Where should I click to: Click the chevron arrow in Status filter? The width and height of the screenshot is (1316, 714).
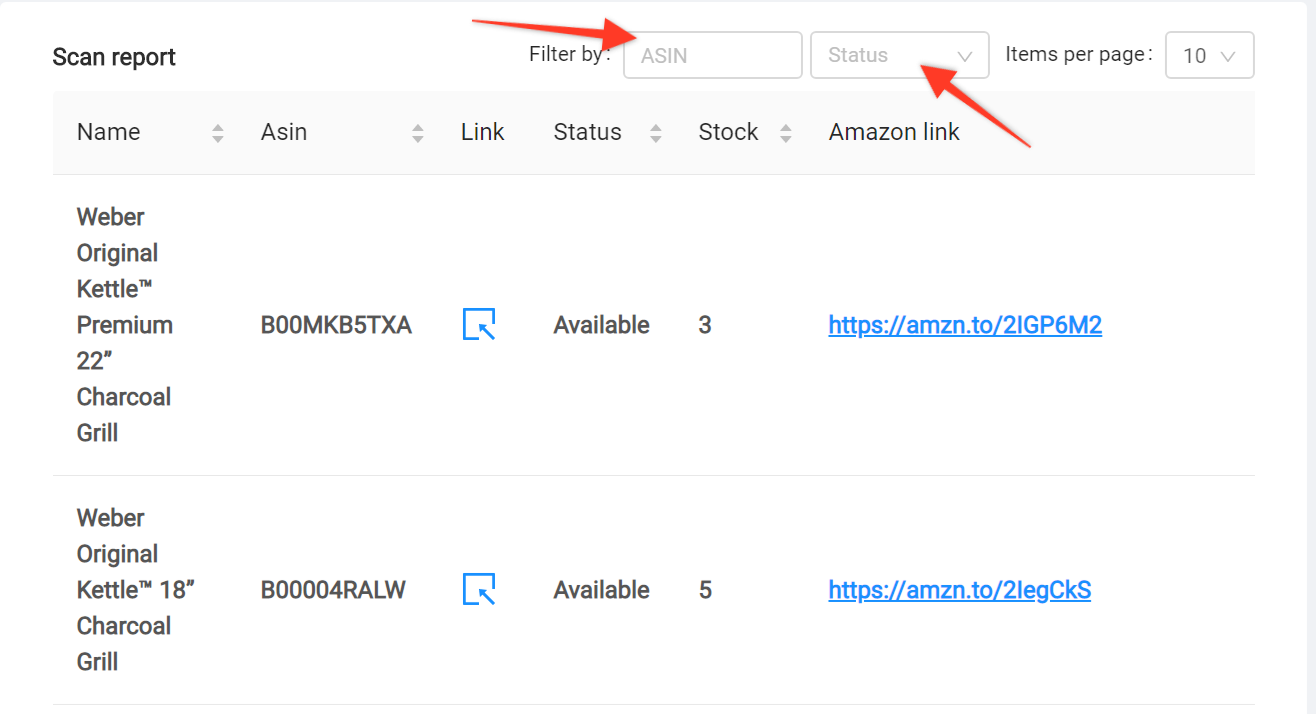(x=965, y=56)
